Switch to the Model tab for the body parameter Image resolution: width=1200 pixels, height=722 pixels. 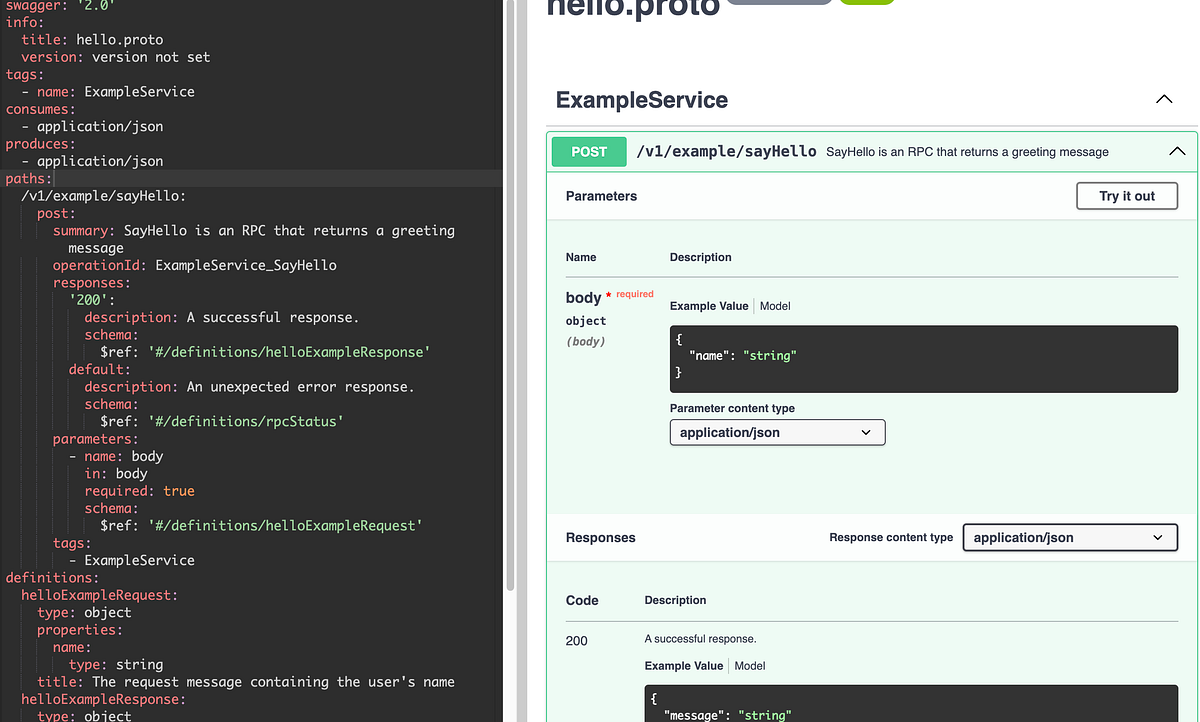click(775, 305)
